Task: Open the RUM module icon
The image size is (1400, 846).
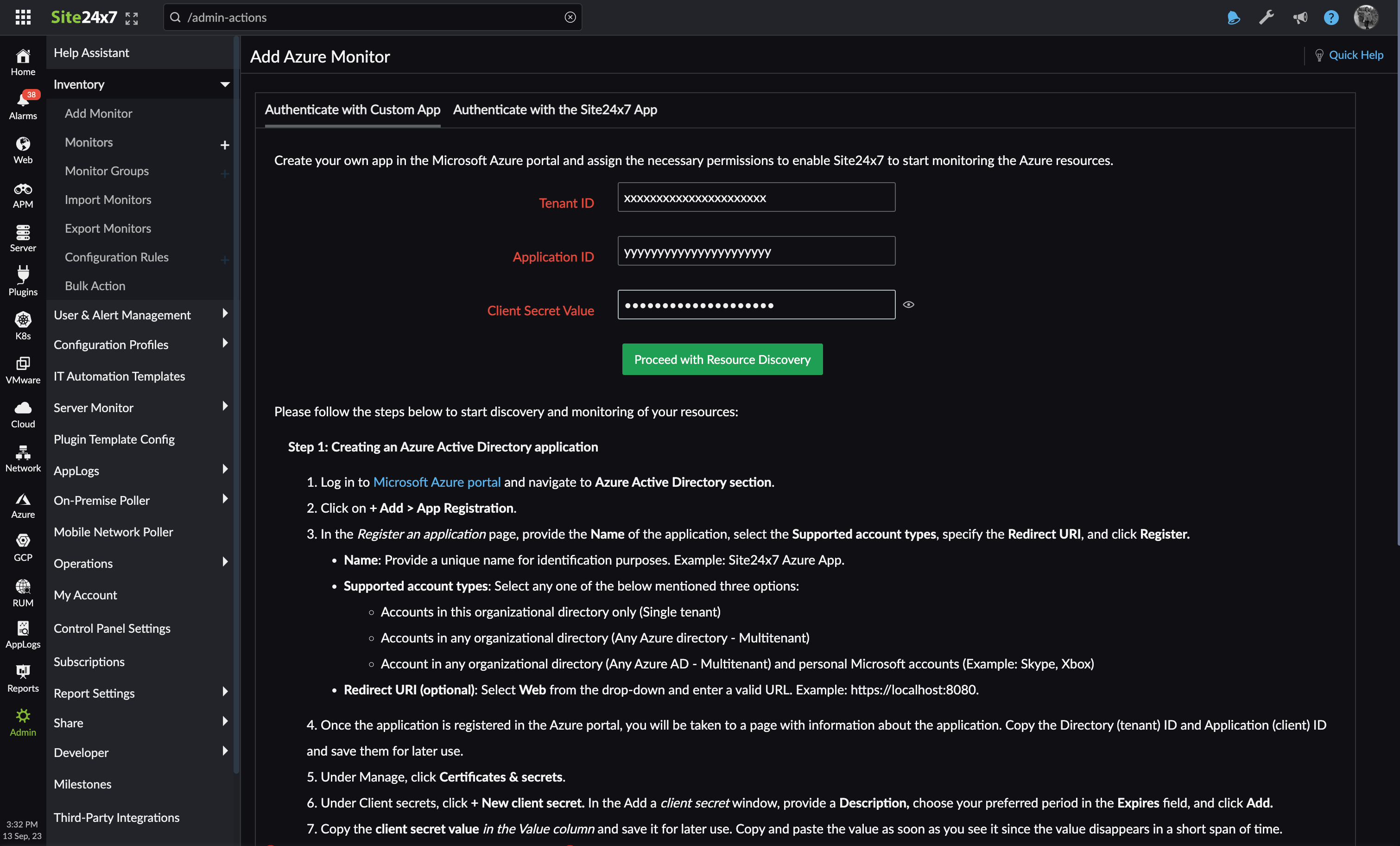Action: pos(23,594)
